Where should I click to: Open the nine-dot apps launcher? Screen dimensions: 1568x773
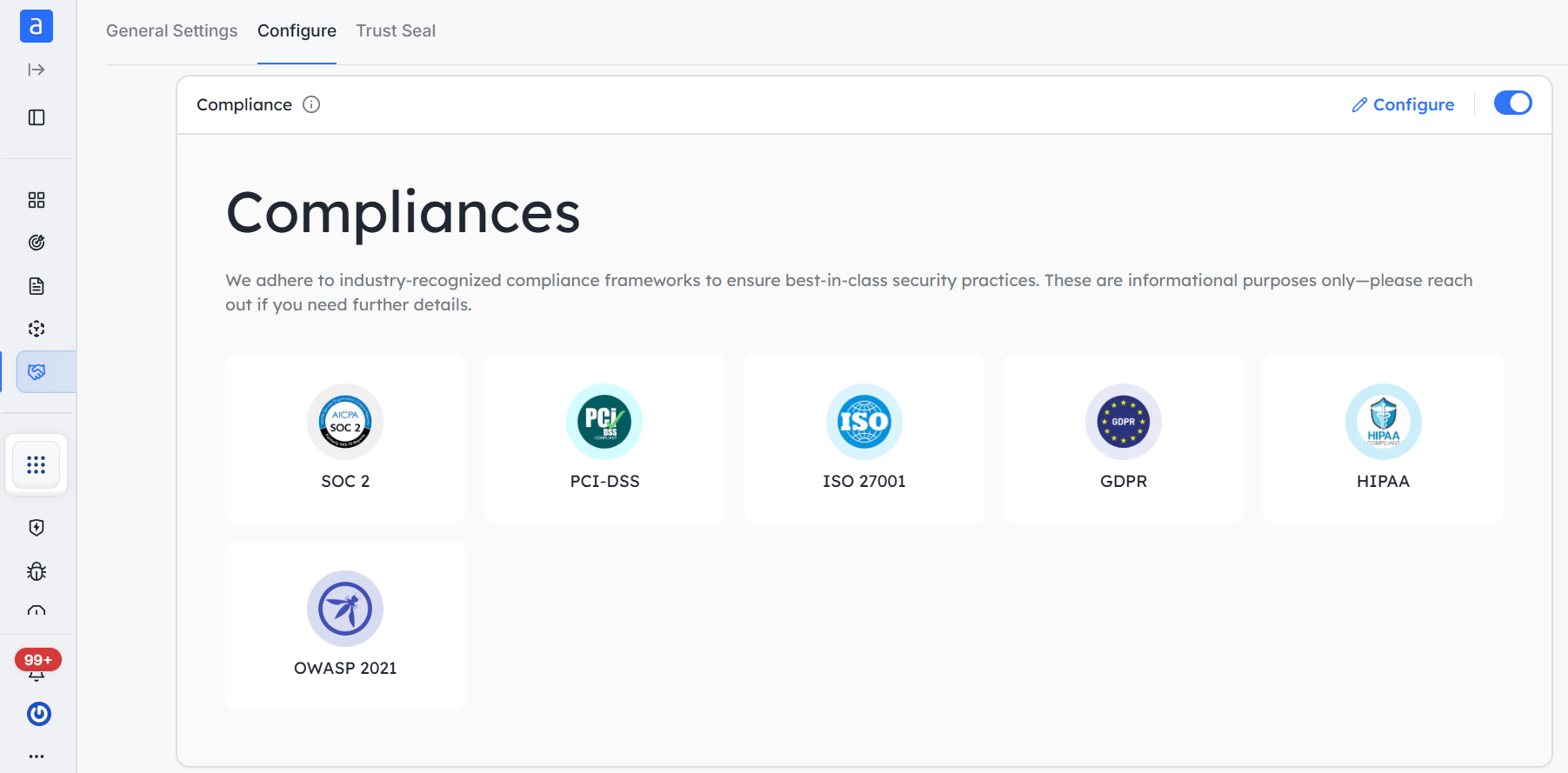pyautogui.click(x=37, y=465)
